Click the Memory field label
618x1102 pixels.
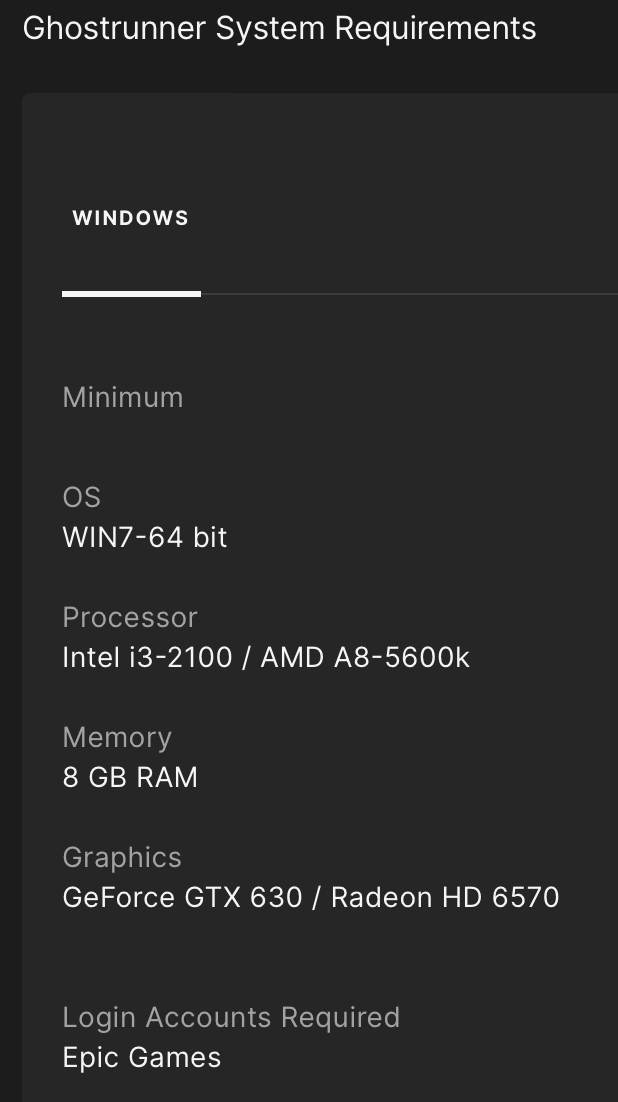pos(117,737)
